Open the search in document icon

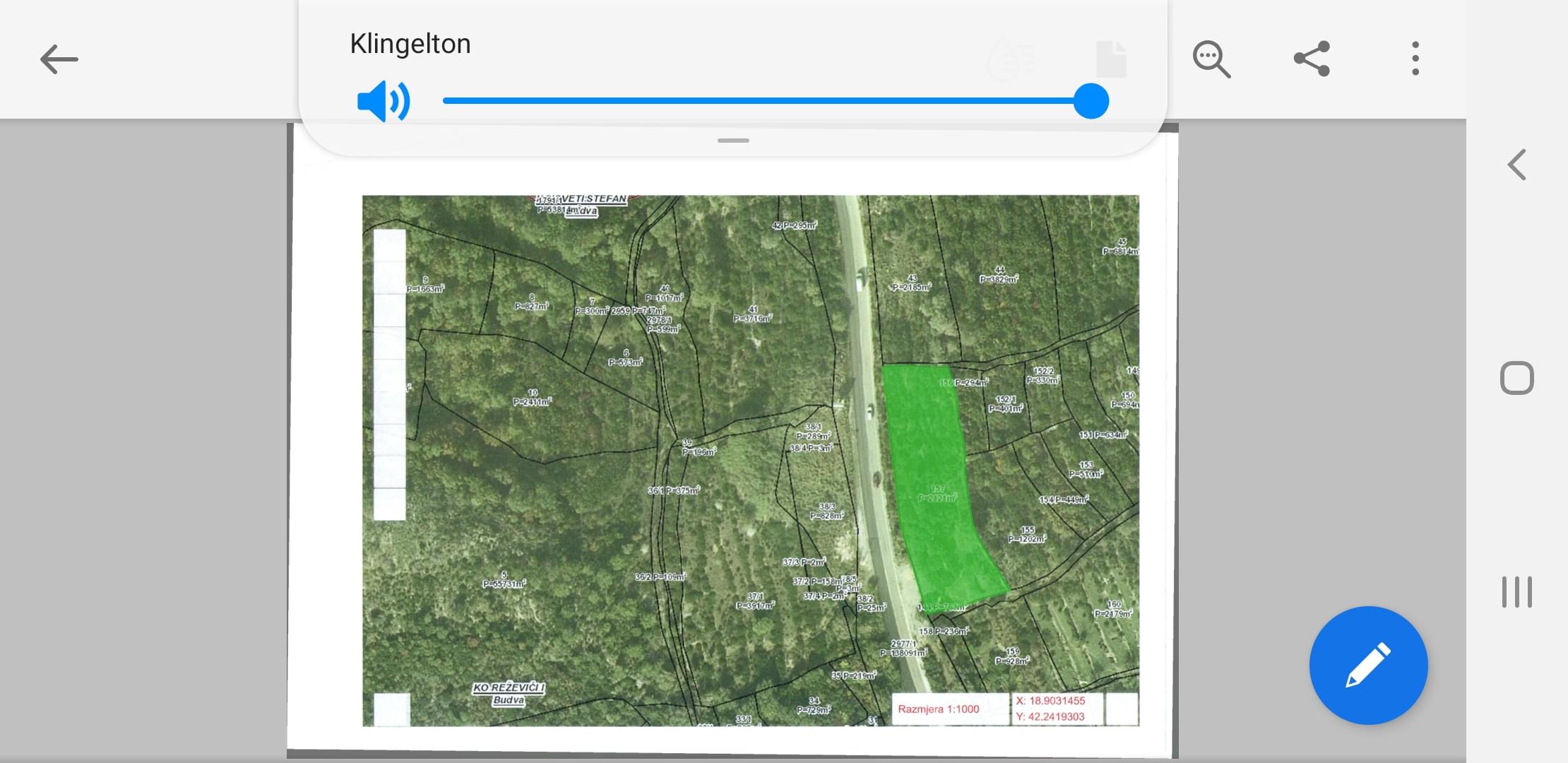[1211, 59]
